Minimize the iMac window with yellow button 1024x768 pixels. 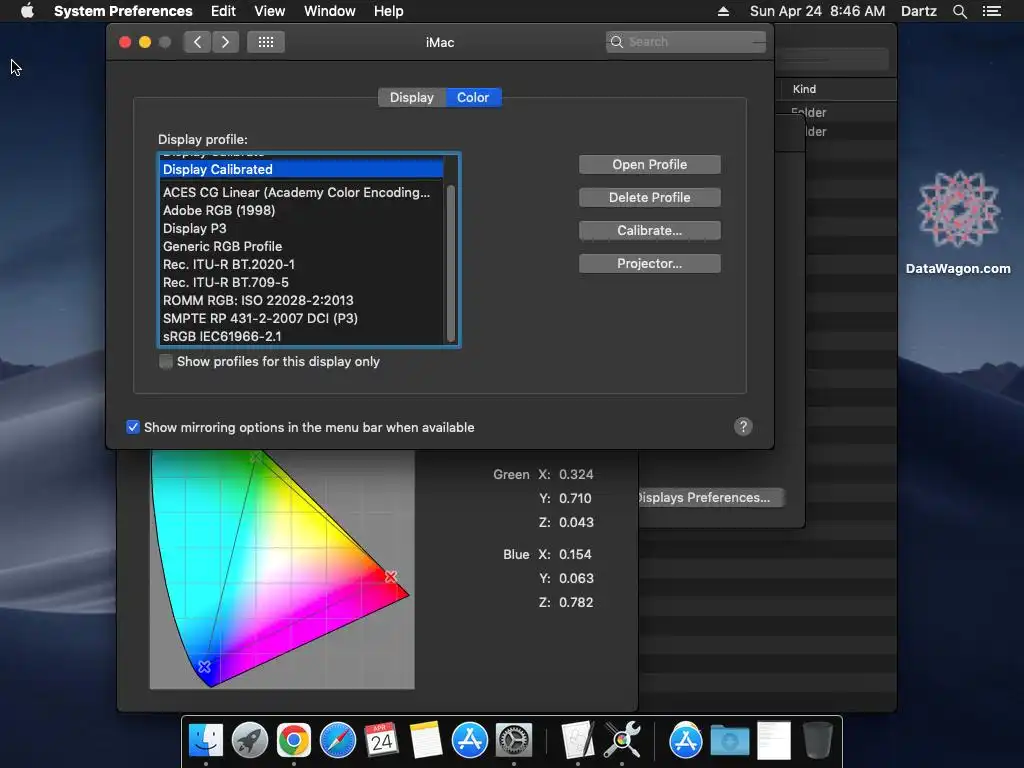145,42
